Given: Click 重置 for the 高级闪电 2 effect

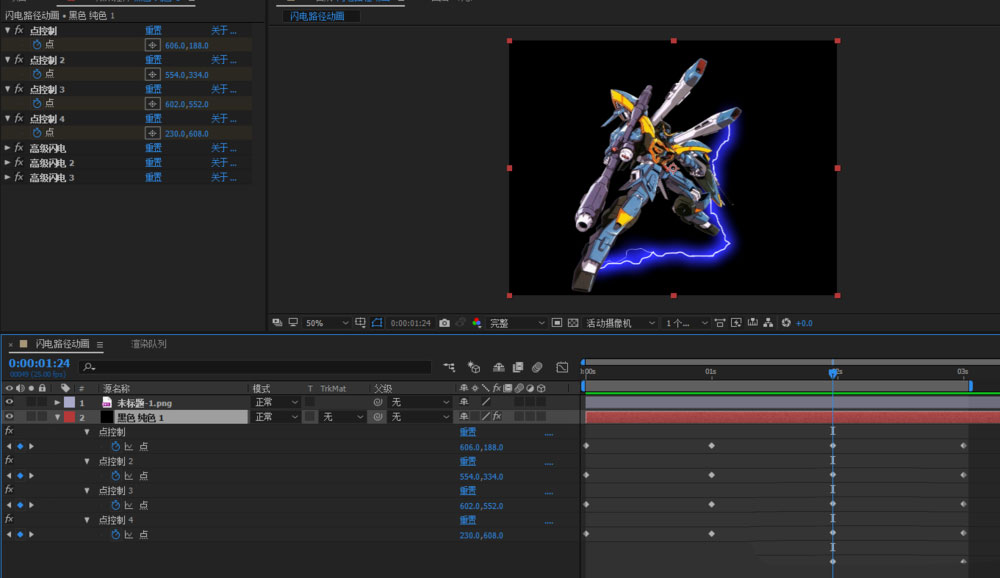Looking at the screenshot, I should [x=153, y=162].
